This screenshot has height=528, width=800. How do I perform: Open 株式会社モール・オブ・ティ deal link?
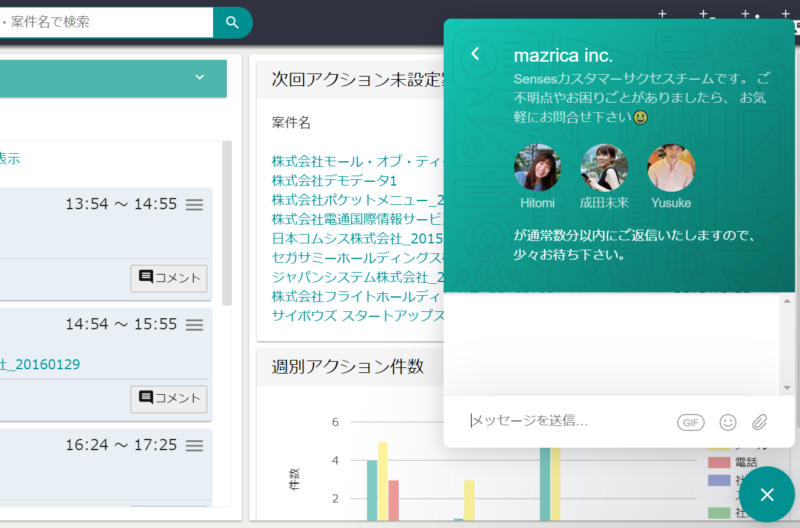pos(358,161)
